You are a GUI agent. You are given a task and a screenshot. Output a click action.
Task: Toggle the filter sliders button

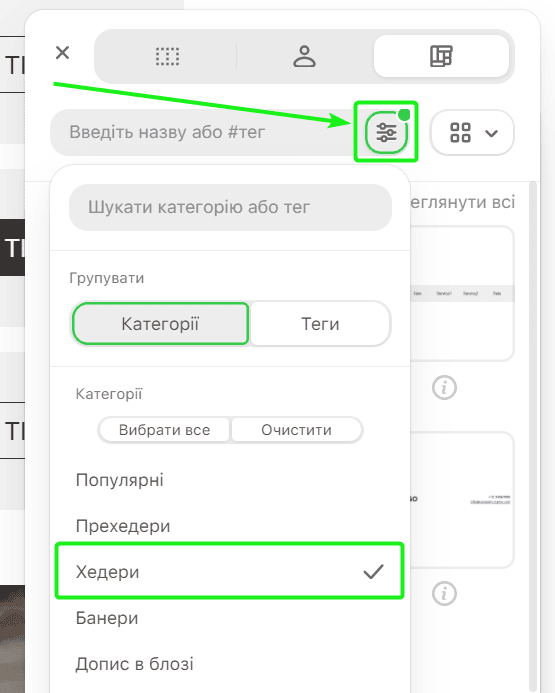pyautogui.click(x=386, y=132)
